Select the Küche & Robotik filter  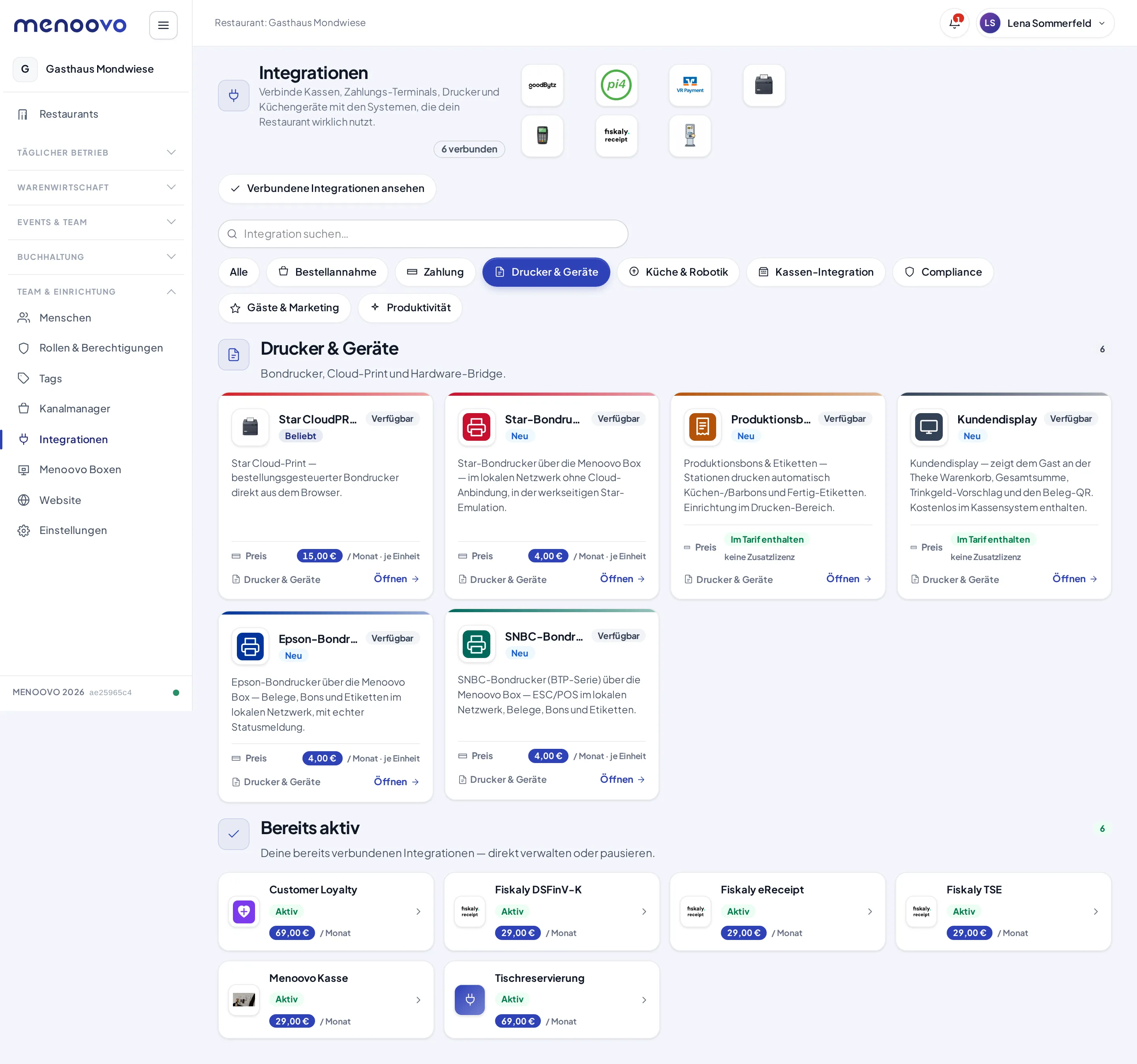pos(678,272)
